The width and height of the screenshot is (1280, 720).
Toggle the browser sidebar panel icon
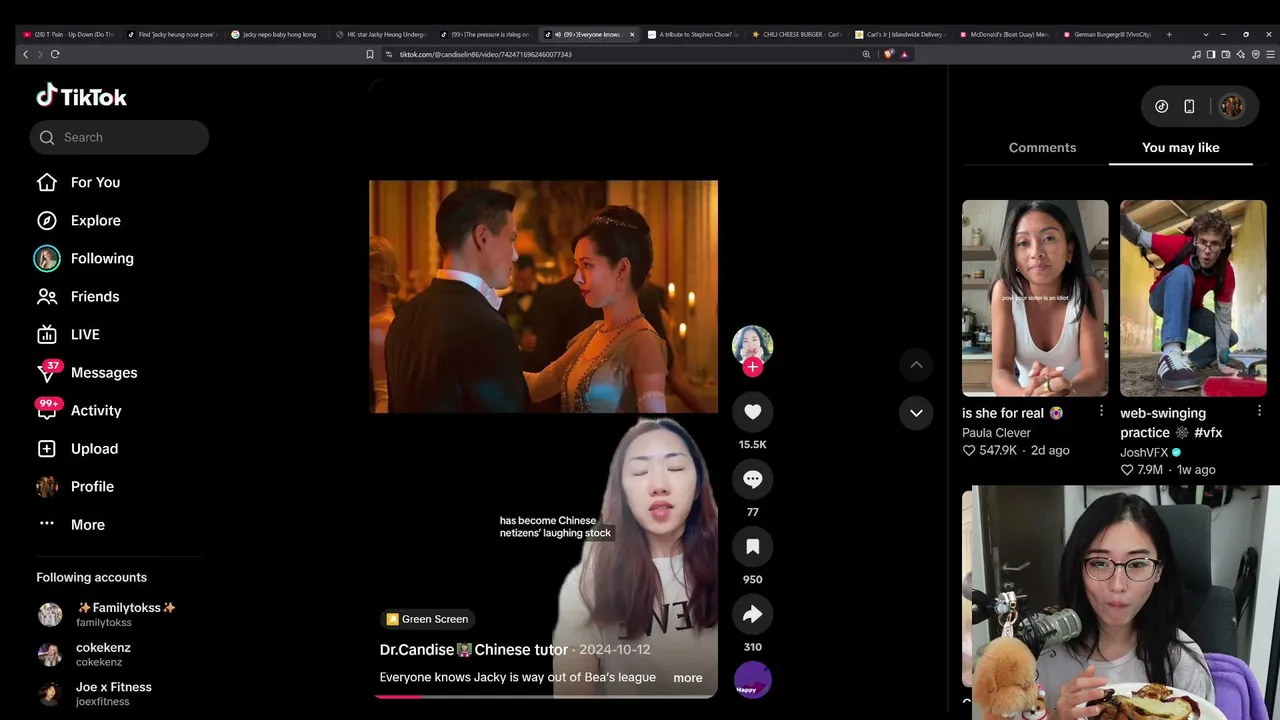(1211, 54)
